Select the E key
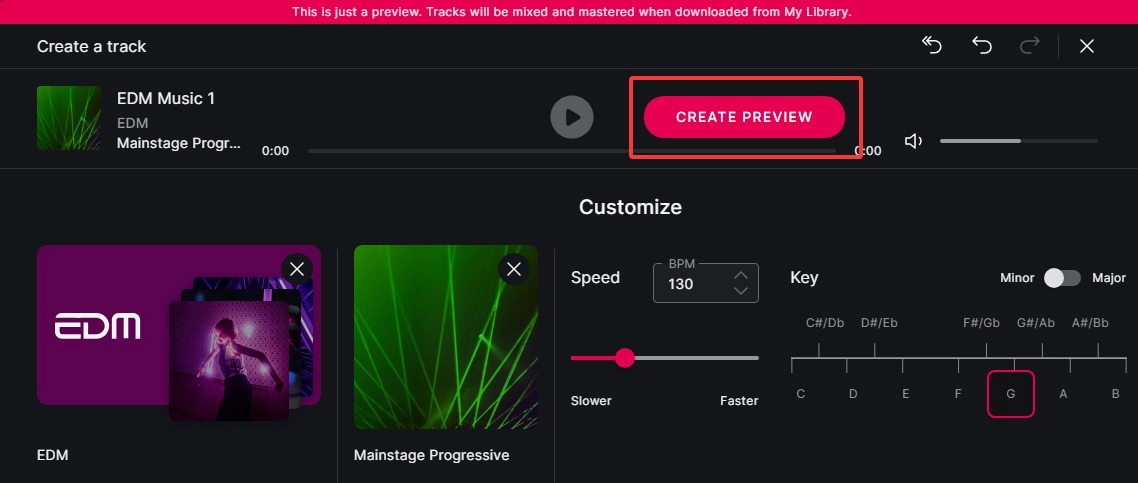The height and width of the screenshot is (483, 1138). point(906,394)
